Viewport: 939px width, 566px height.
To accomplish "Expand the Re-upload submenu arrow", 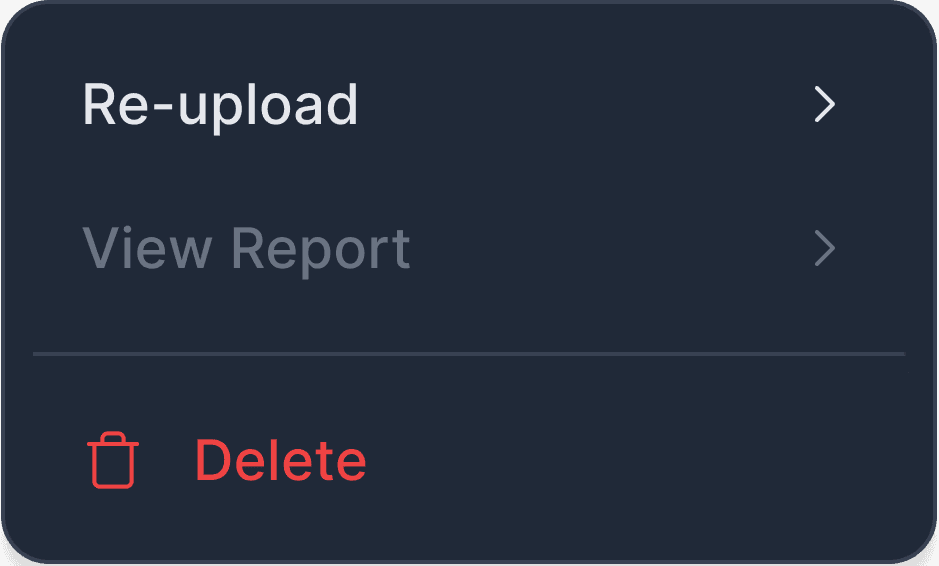I will tap(825, 104).
